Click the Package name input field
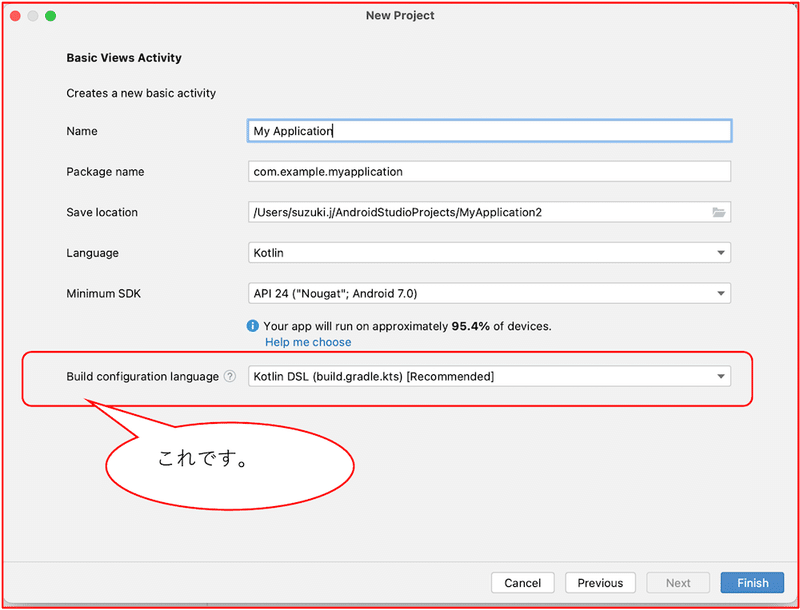Viewport: 800px width, 610px height. pyautogui.click(x=489, y=171)
